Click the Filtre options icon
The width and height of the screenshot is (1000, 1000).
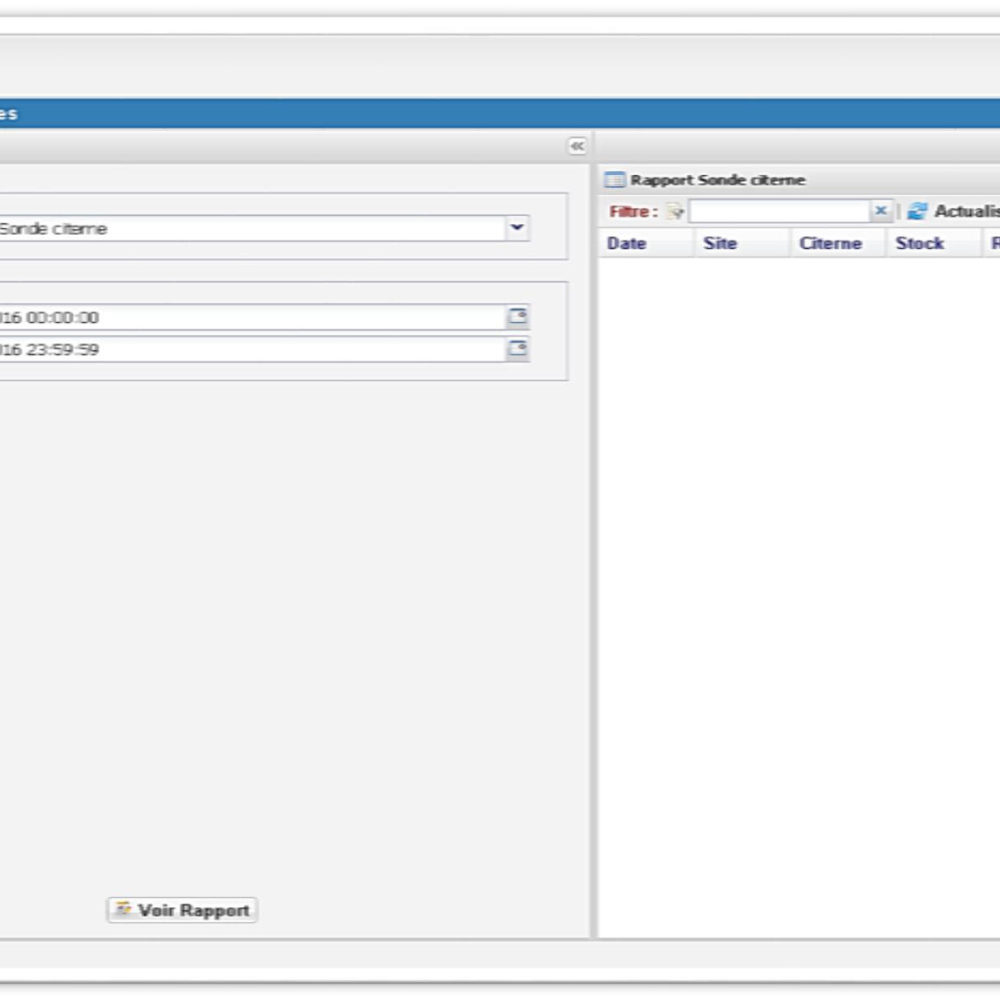[x=674, y=212]
